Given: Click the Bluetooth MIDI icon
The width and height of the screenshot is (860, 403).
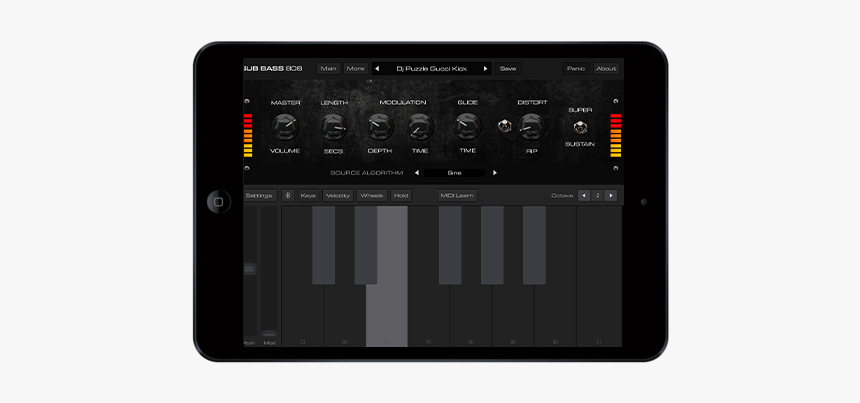Looking at the screenshot, I should (x=288, y=195).
